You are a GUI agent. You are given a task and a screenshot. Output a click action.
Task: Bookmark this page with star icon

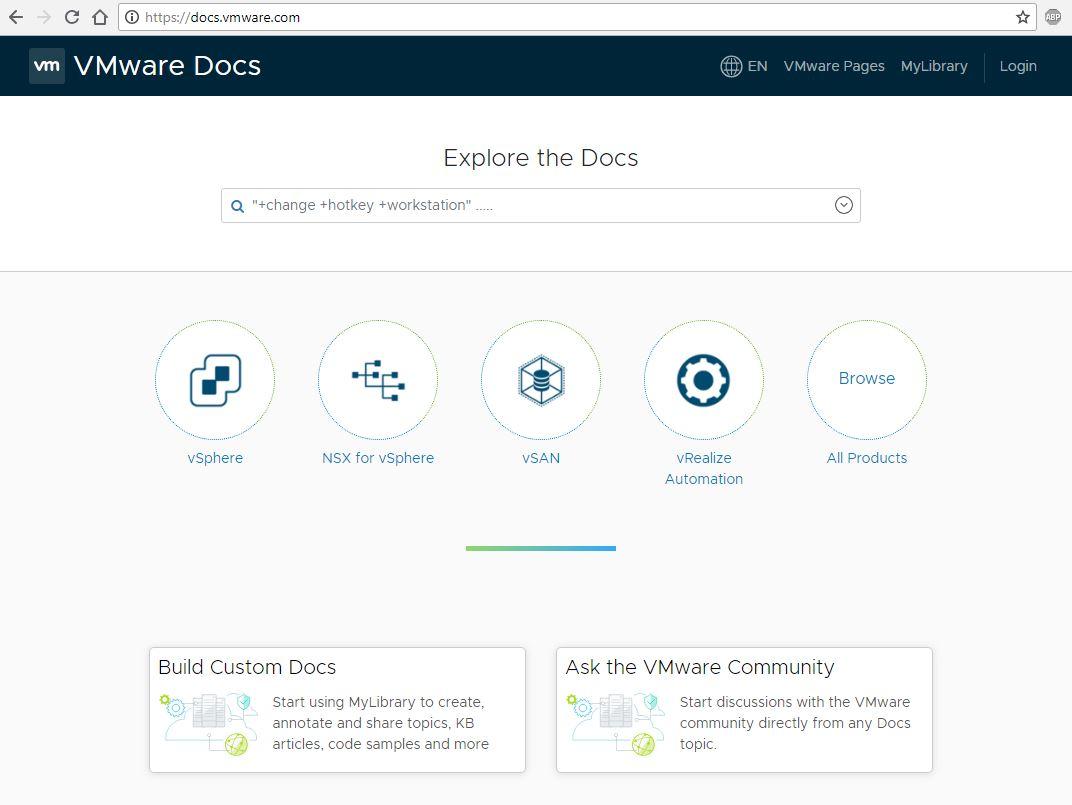tap(1022, 17)
